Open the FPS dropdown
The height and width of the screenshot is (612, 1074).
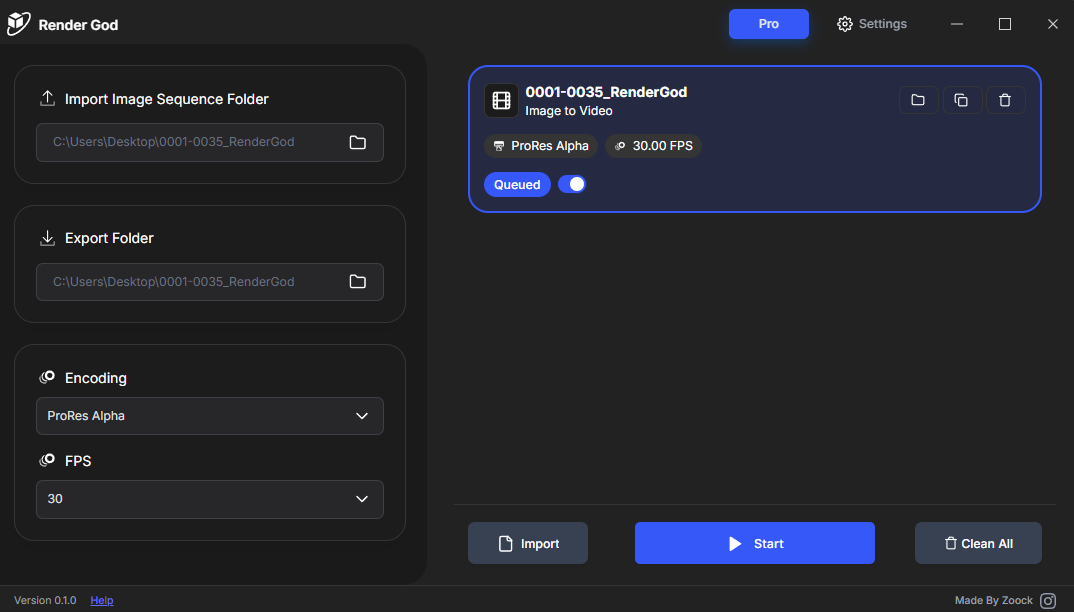click(x=209, y=499)
